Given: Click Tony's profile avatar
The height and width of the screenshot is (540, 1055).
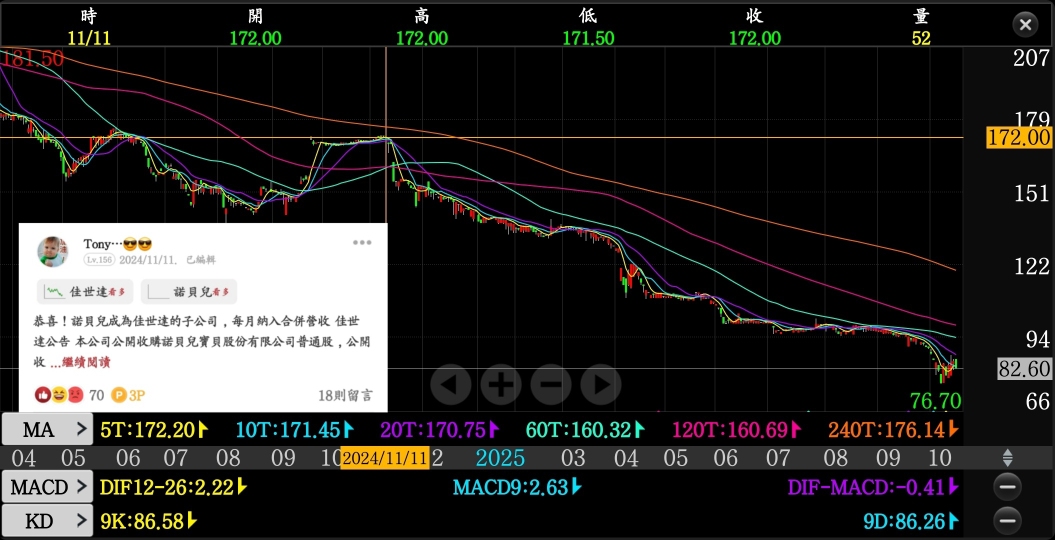Looking at the screenshot, I should 53,251.
